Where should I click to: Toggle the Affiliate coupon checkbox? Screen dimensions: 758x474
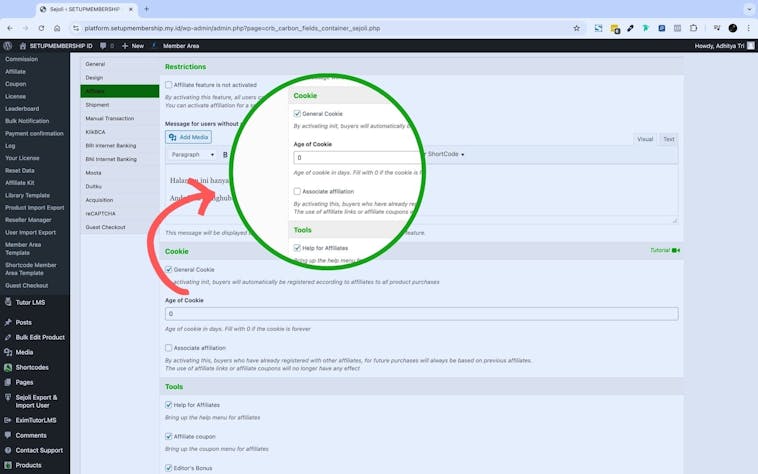click(x=168, y=437)
